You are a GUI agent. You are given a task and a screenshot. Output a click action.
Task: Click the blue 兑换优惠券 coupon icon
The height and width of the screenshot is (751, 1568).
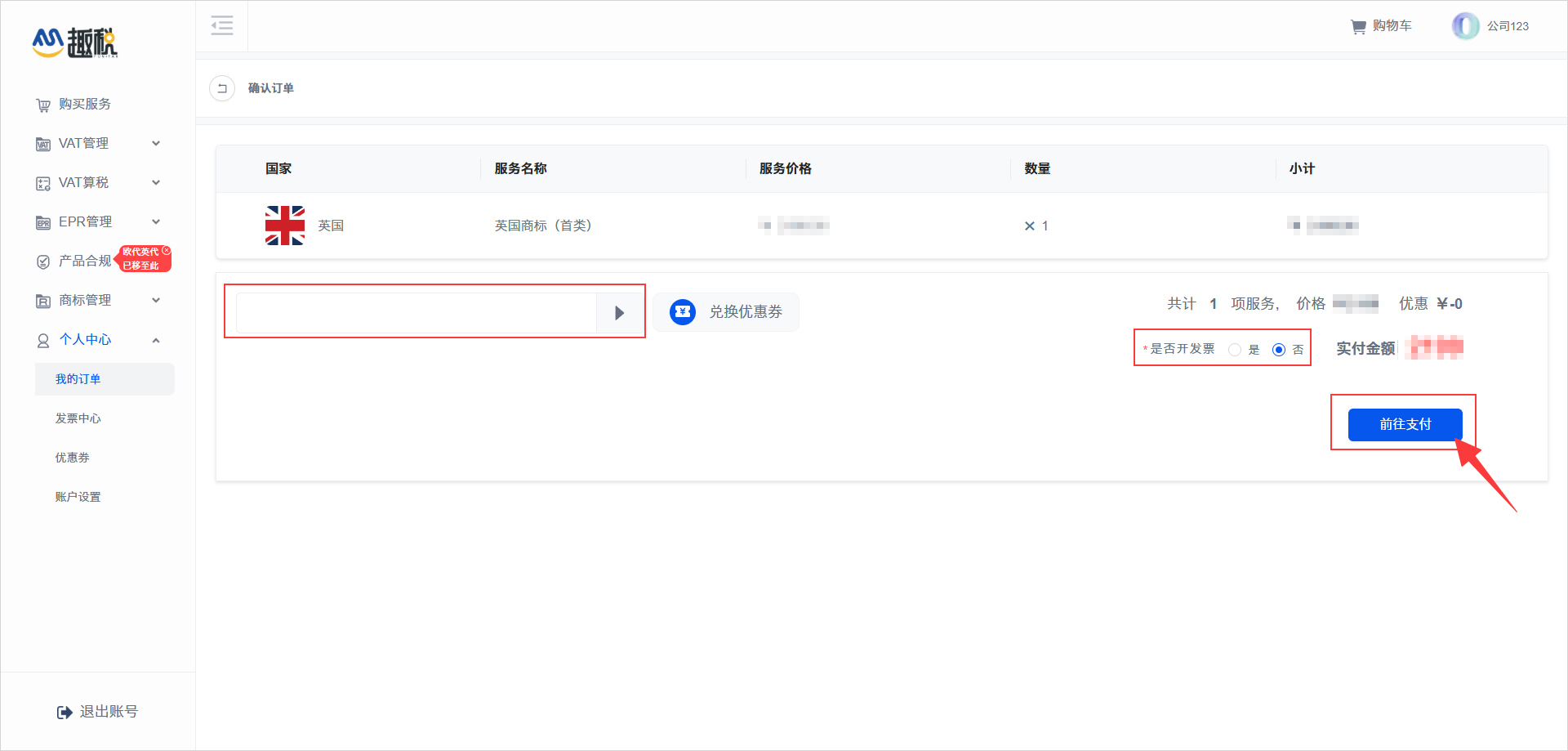pos(683,311)
